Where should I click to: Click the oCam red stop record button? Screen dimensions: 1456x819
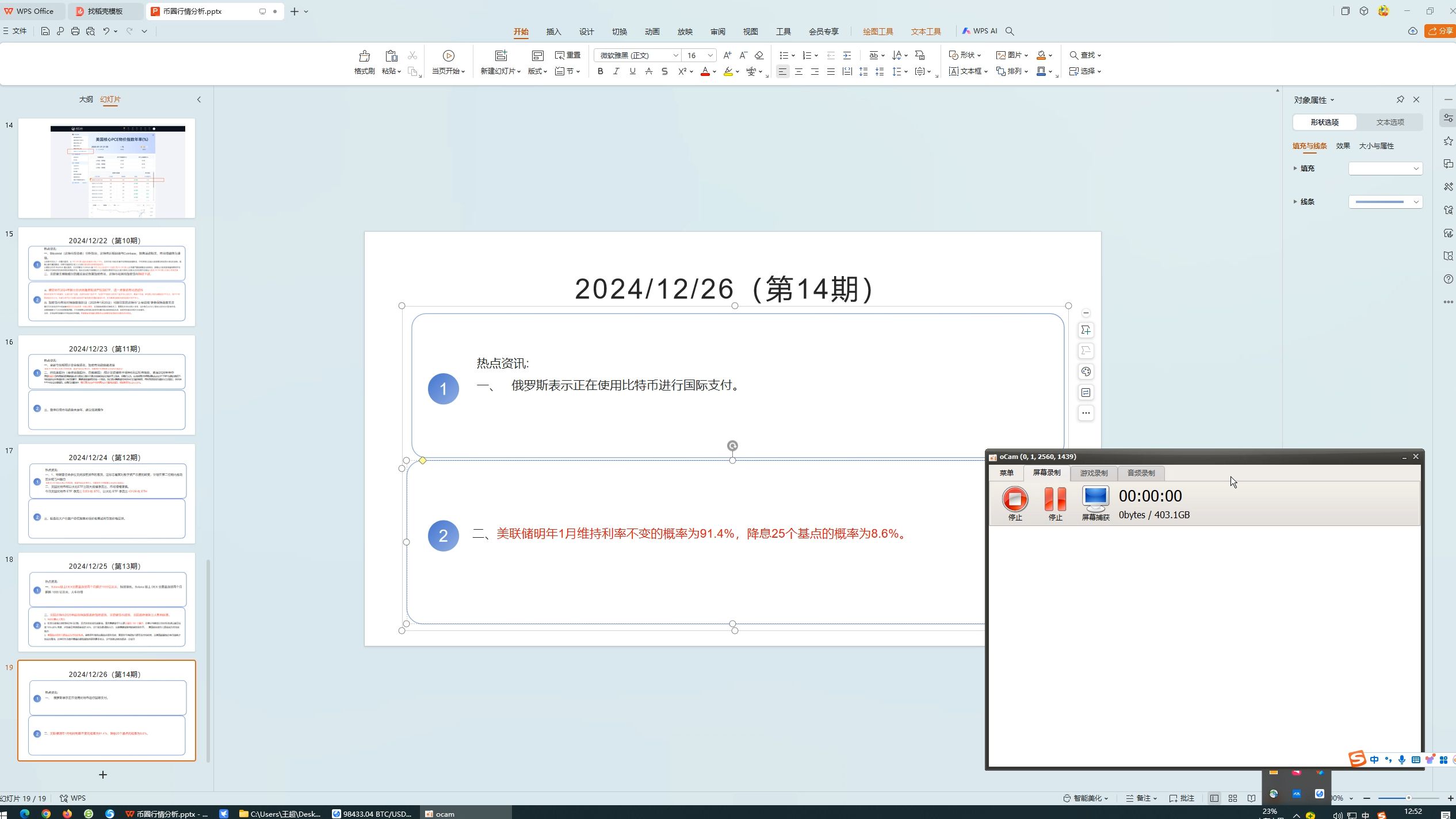click(1014, 499)
